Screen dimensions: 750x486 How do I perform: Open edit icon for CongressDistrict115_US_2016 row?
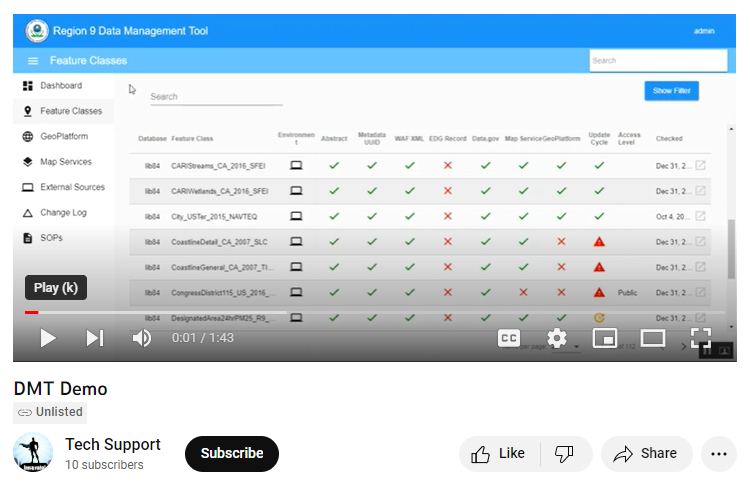click(x=700, y=292)
